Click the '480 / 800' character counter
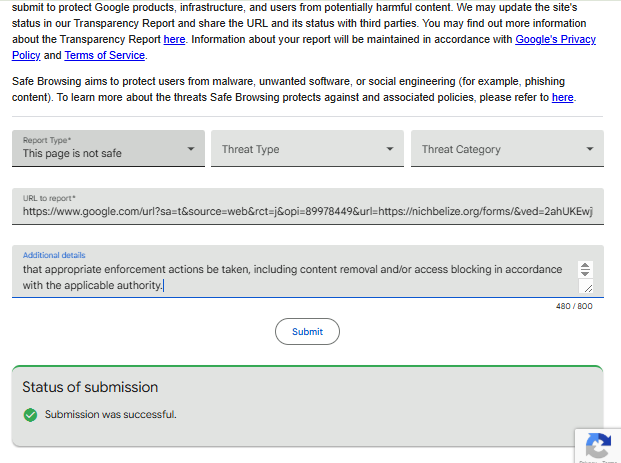 [574, 306]
